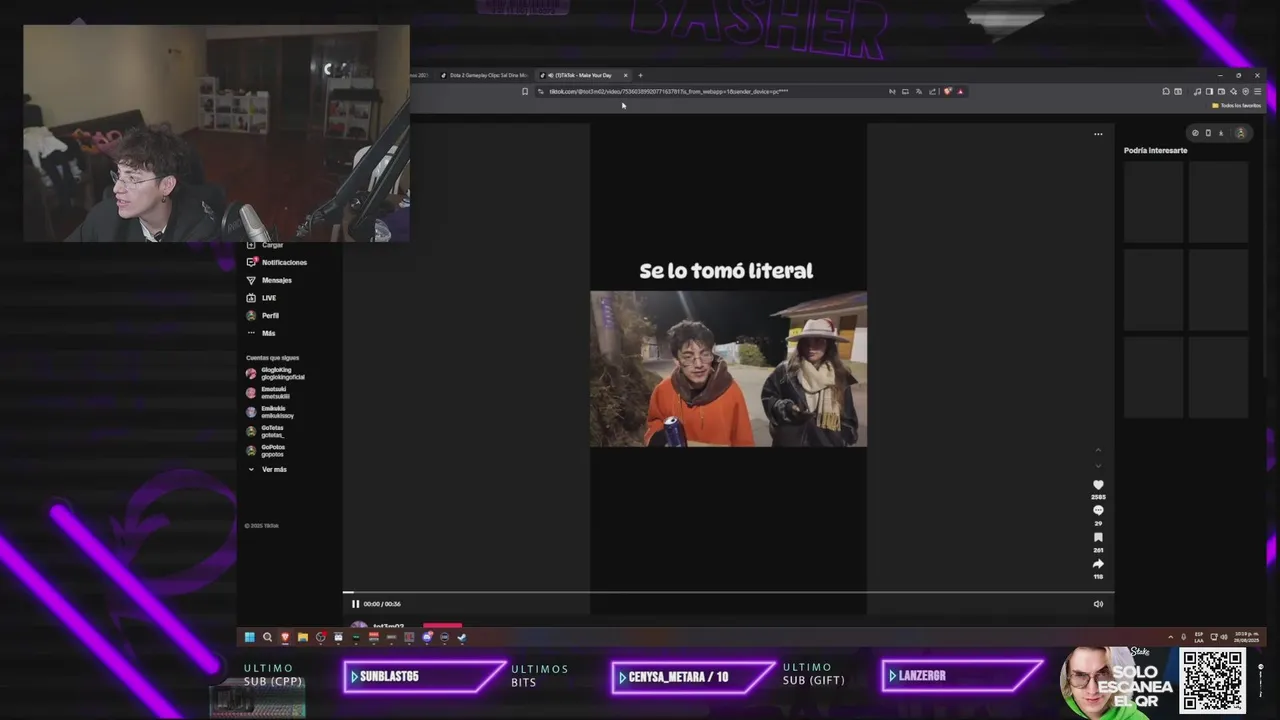Open Emetsukii followed account
Viewport: 1280px width, 720px height.
(268, 393)
